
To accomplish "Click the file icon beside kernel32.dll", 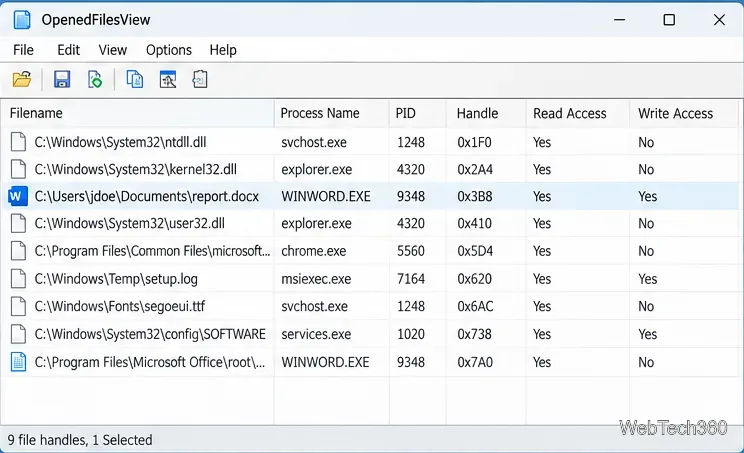I will (x=19, y=169).
